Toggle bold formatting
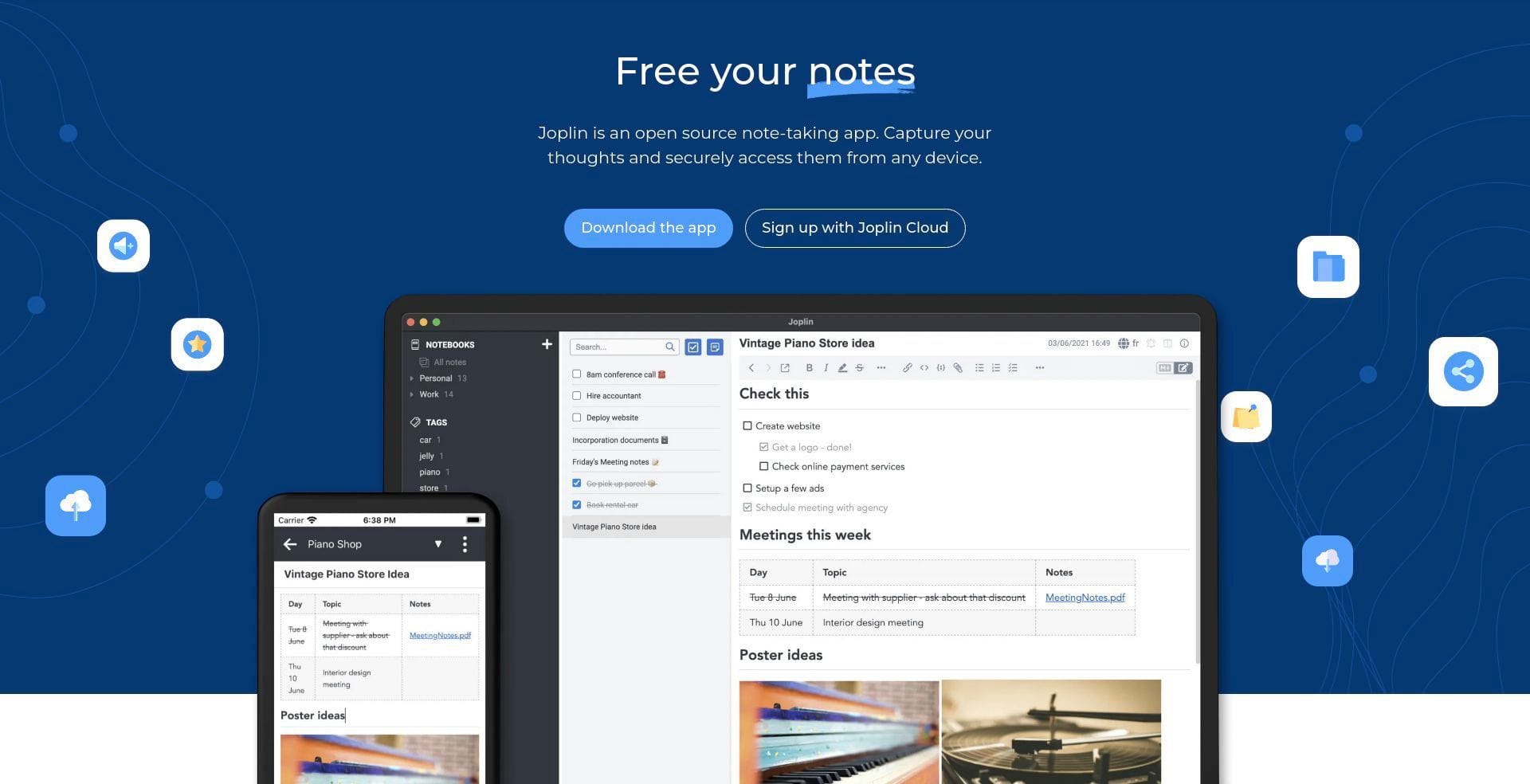 click(x=809, y=368)
